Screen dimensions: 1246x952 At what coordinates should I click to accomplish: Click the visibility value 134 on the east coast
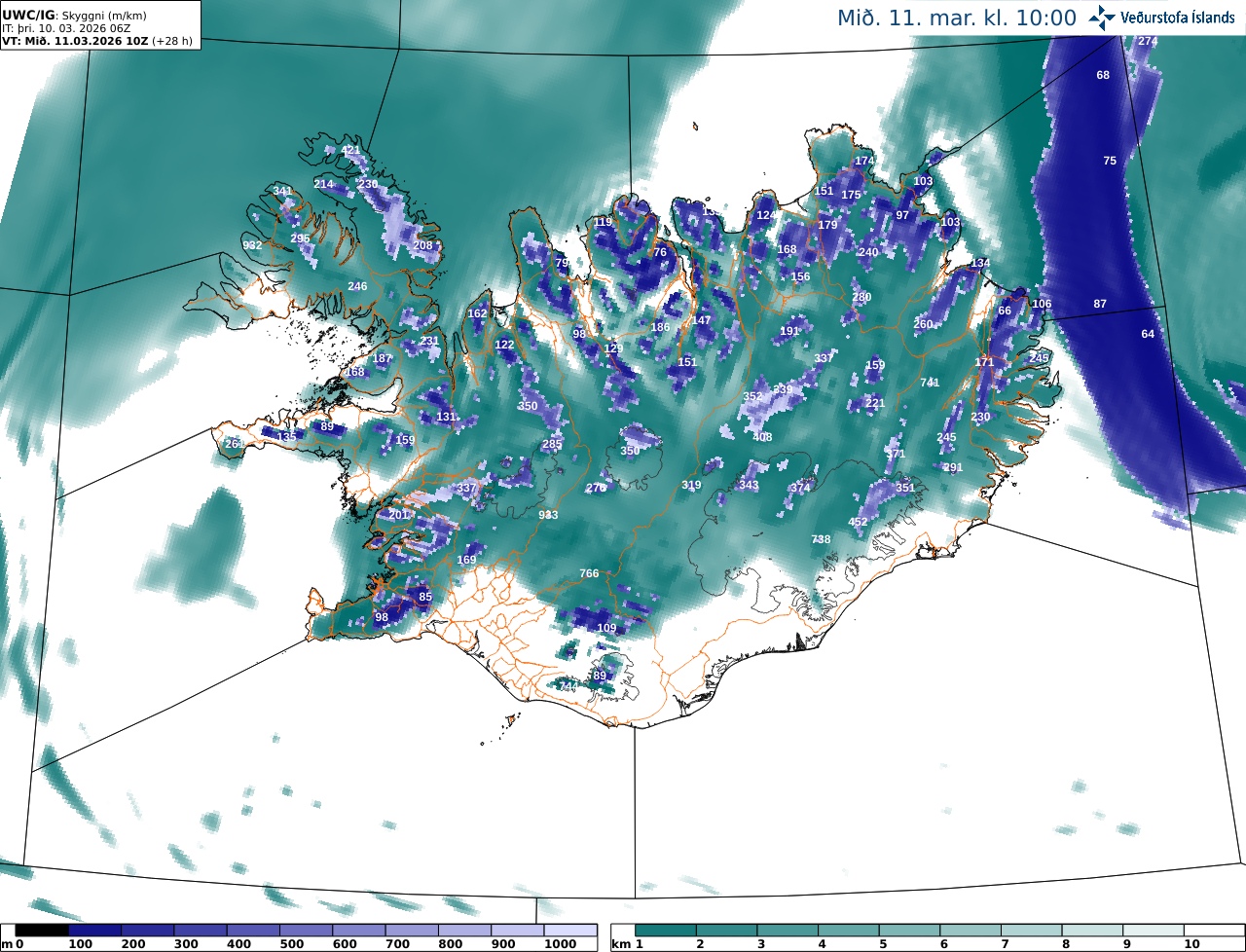(x=980, y=263)
